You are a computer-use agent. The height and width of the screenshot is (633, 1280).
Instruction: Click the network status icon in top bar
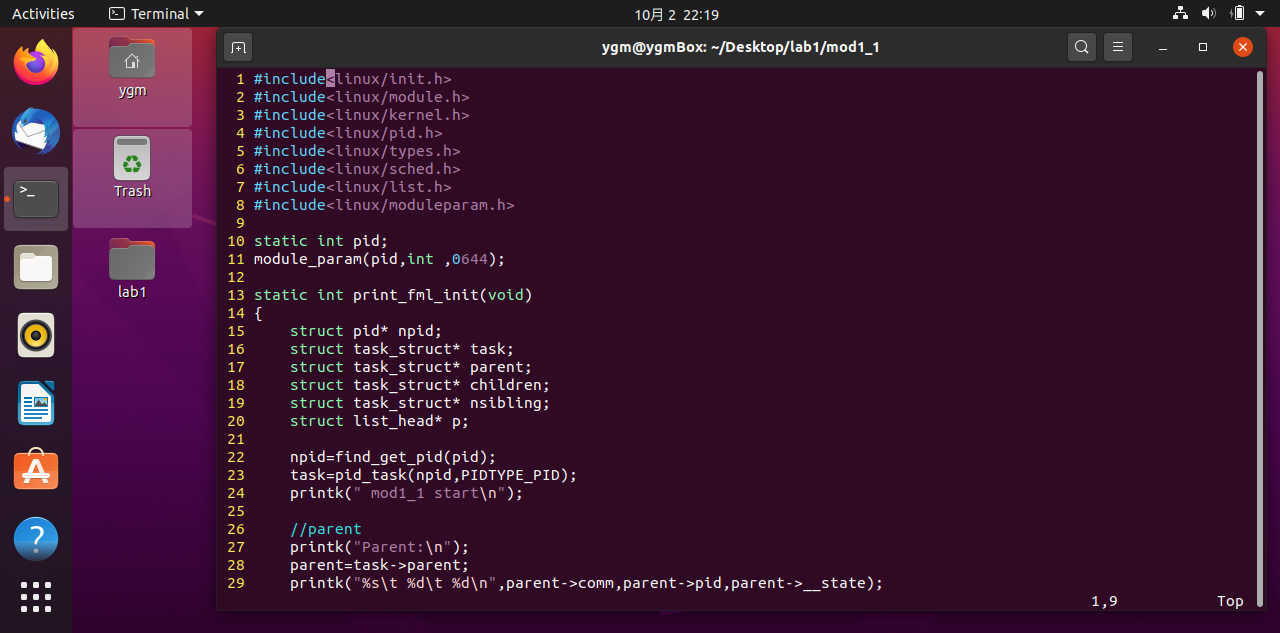tap(1180, 13)
